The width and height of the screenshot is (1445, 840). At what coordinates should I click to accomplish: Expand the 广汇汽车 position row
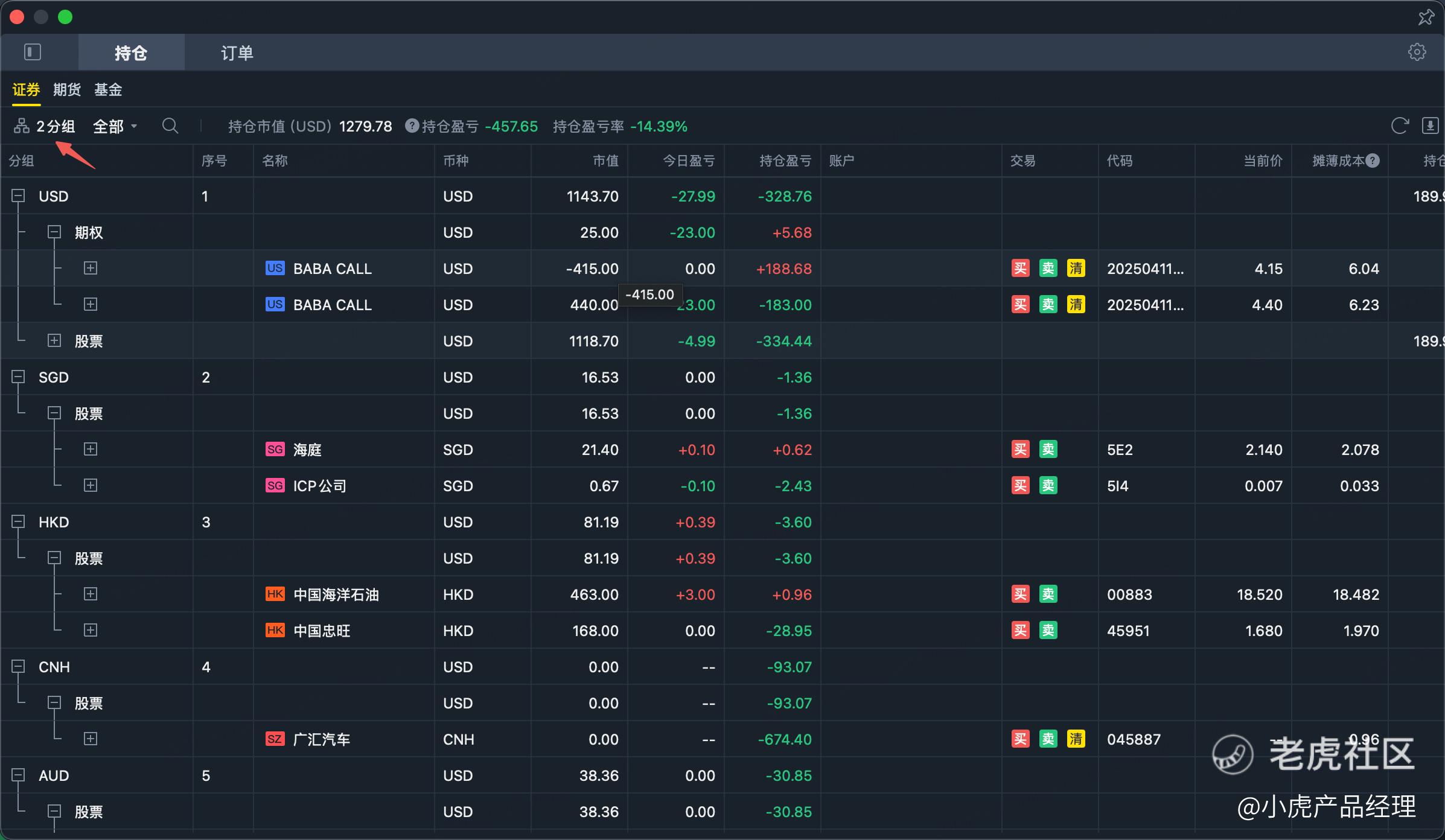91,739
